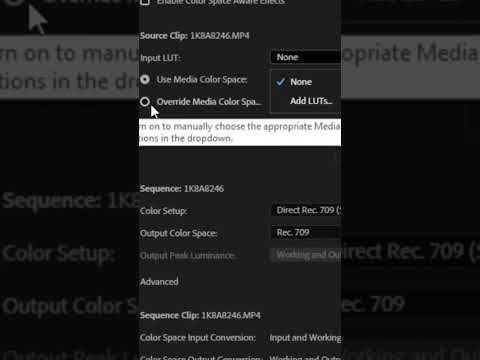This screenshot has height=360, width=480.
Task: Expand the Advanced section
Action: (x=159, y=282)
